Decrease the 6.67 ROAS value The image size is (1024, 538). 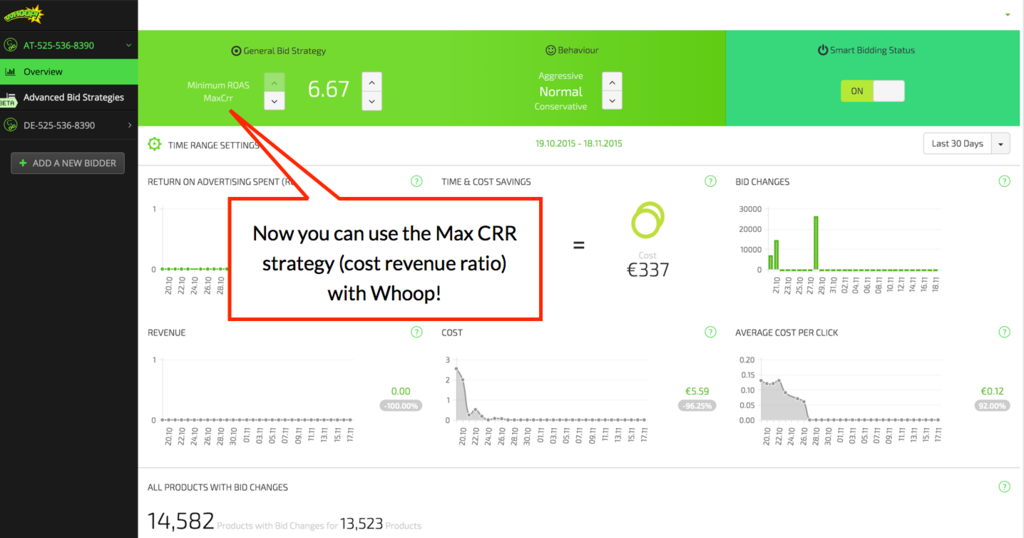[372, 101]
